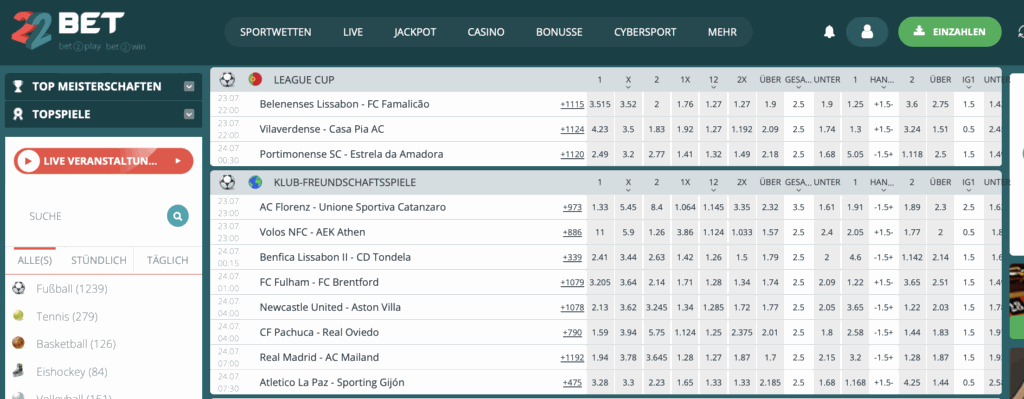The height and width of the screenshot is (399, 1024).
Task: Click the Einzahlen deposit button
Action: tap(950, 31)
